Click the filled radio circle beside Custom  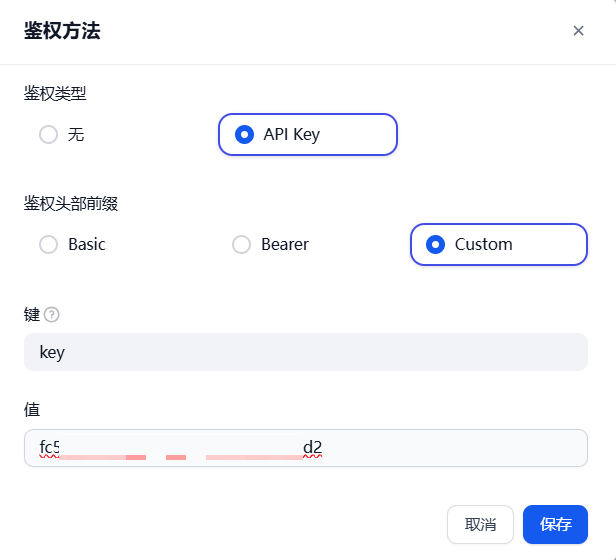pos(435,244)
